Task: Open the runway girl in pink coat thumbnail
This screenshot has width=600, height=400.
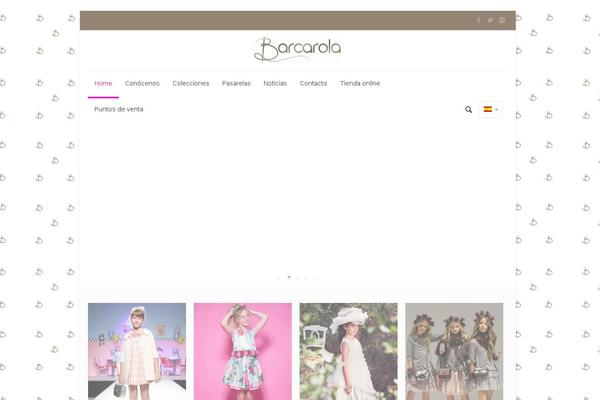Action: 137,351
